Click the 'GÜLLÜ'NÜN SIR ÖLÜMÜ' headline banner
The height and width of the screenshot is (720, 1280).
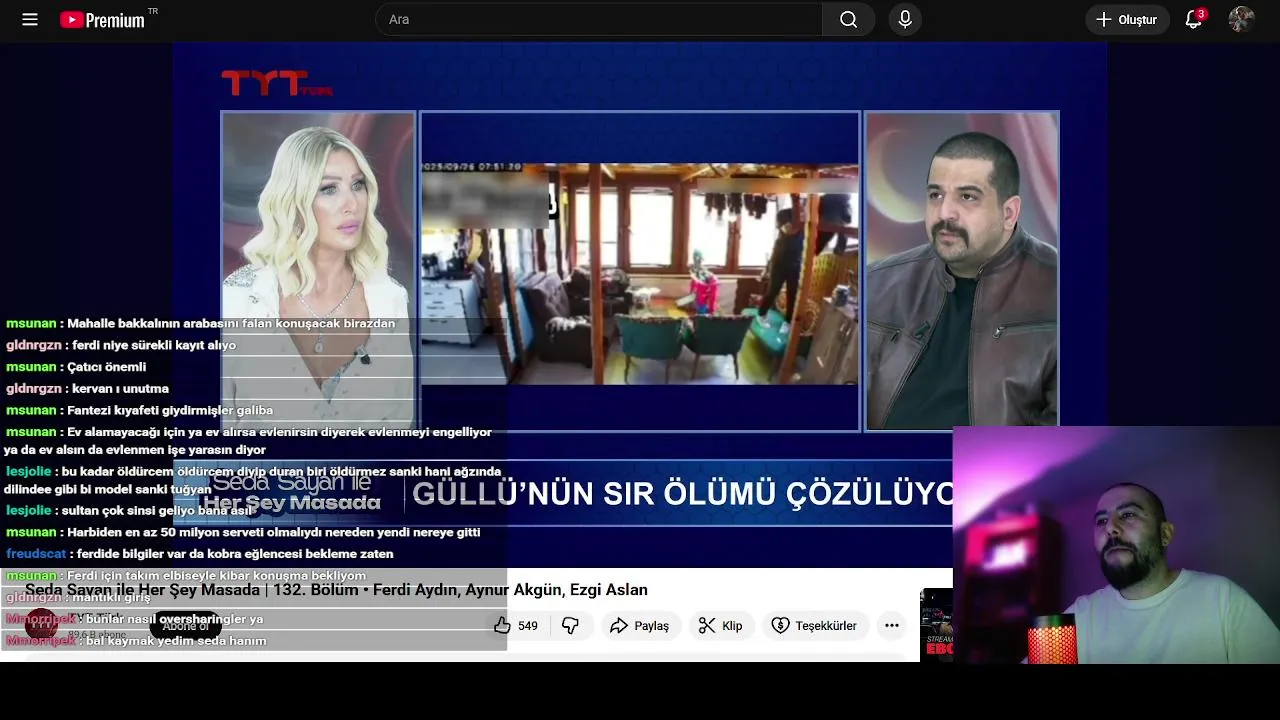682,494
